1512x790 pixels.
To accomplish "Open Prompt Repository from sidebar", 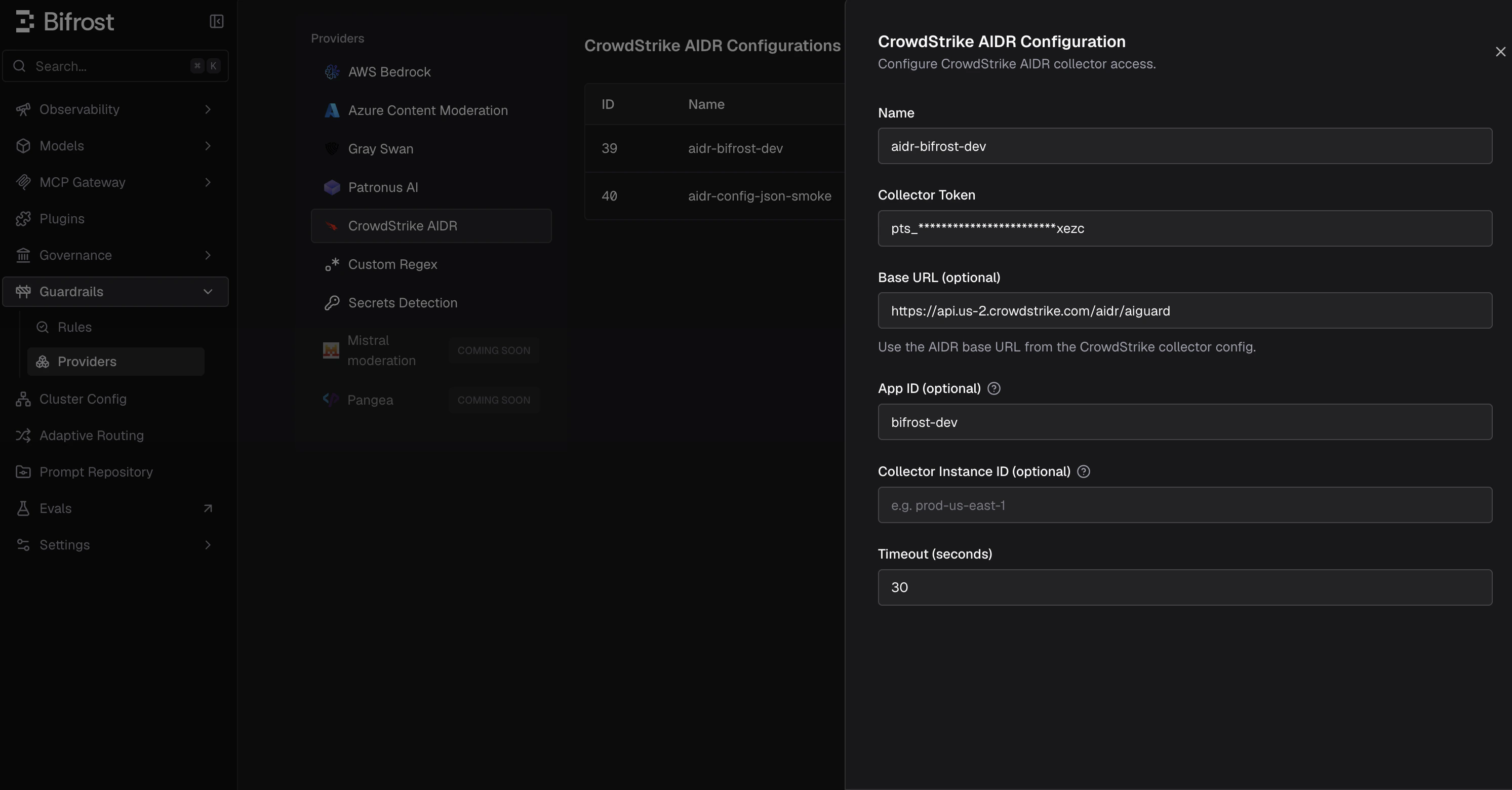I will pos(115,471).
